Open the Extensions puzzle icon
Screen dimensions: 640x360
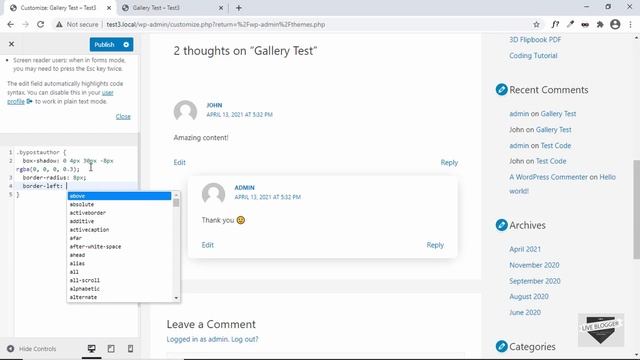coord(600,24)
